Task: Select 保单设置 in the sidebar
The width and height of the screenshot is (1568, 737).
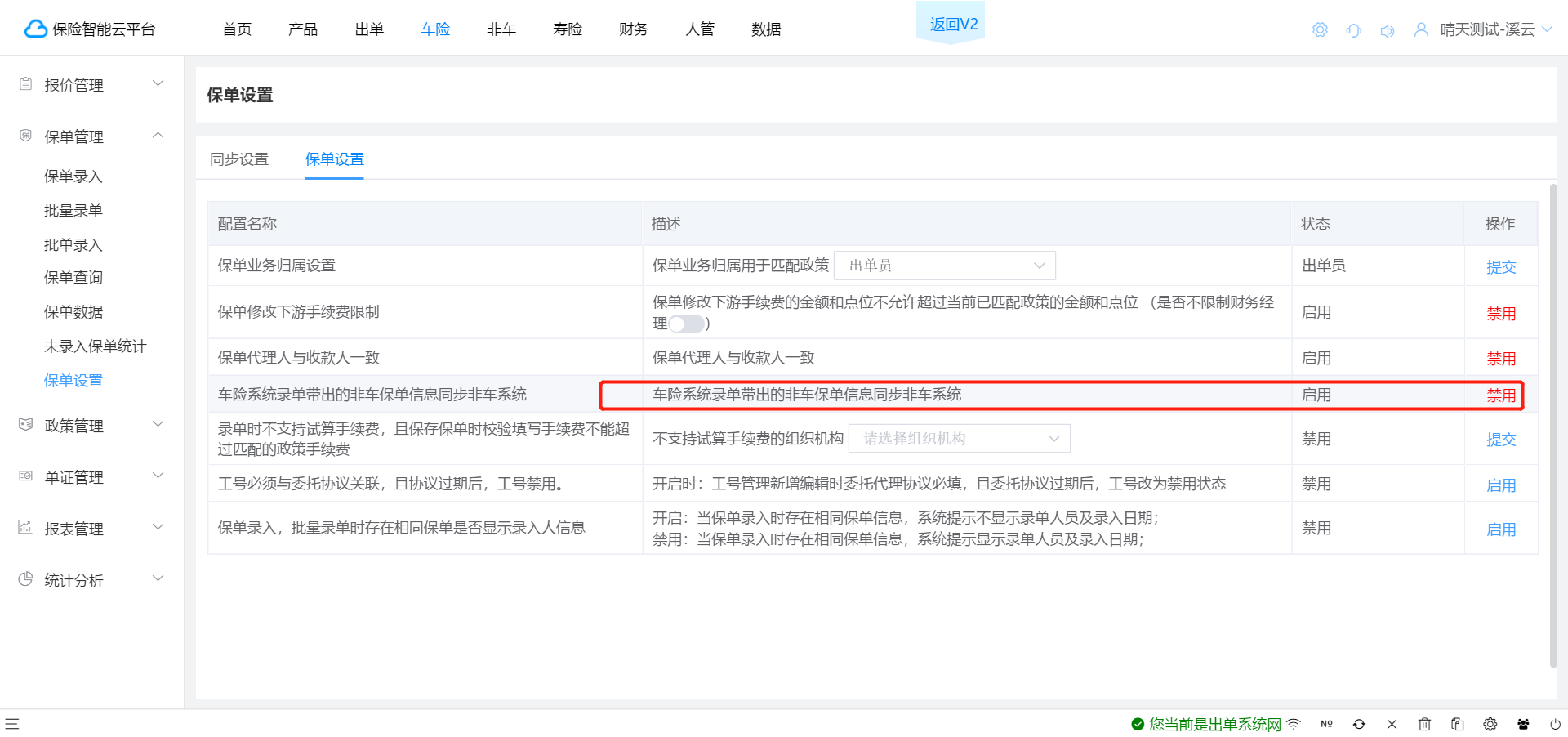Action: [x=73, y=381]
